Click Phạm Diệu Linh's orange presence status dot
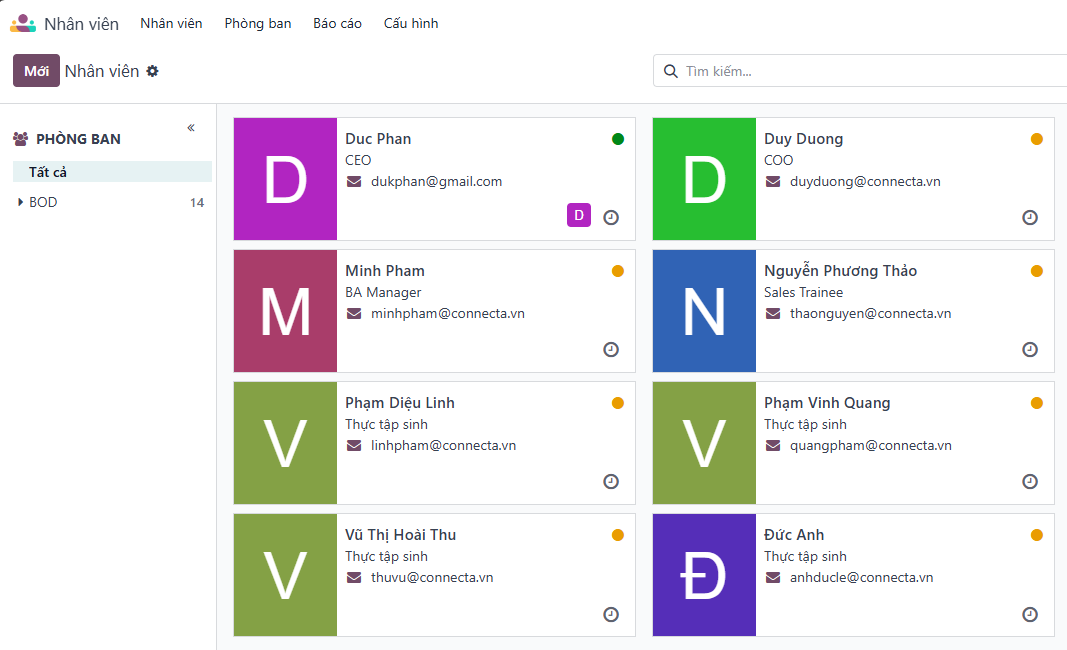Image resolution: width=1067 pixels, height=650 pixels. (618, 403)
